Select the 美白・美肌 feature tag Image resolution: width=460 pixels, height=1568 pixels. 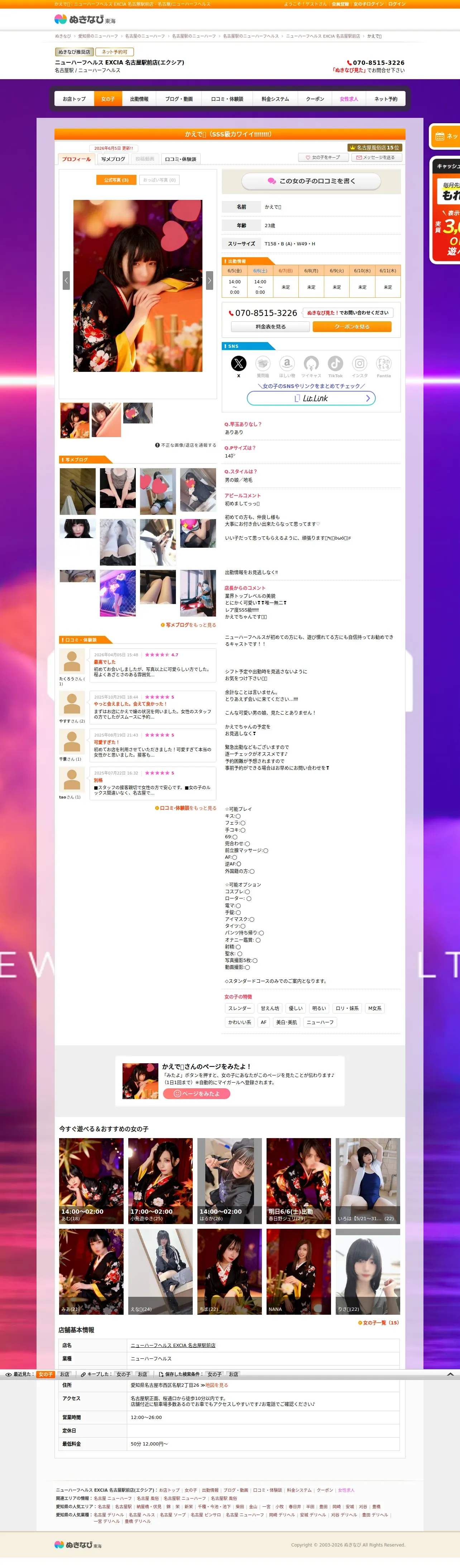[287, 1023]
